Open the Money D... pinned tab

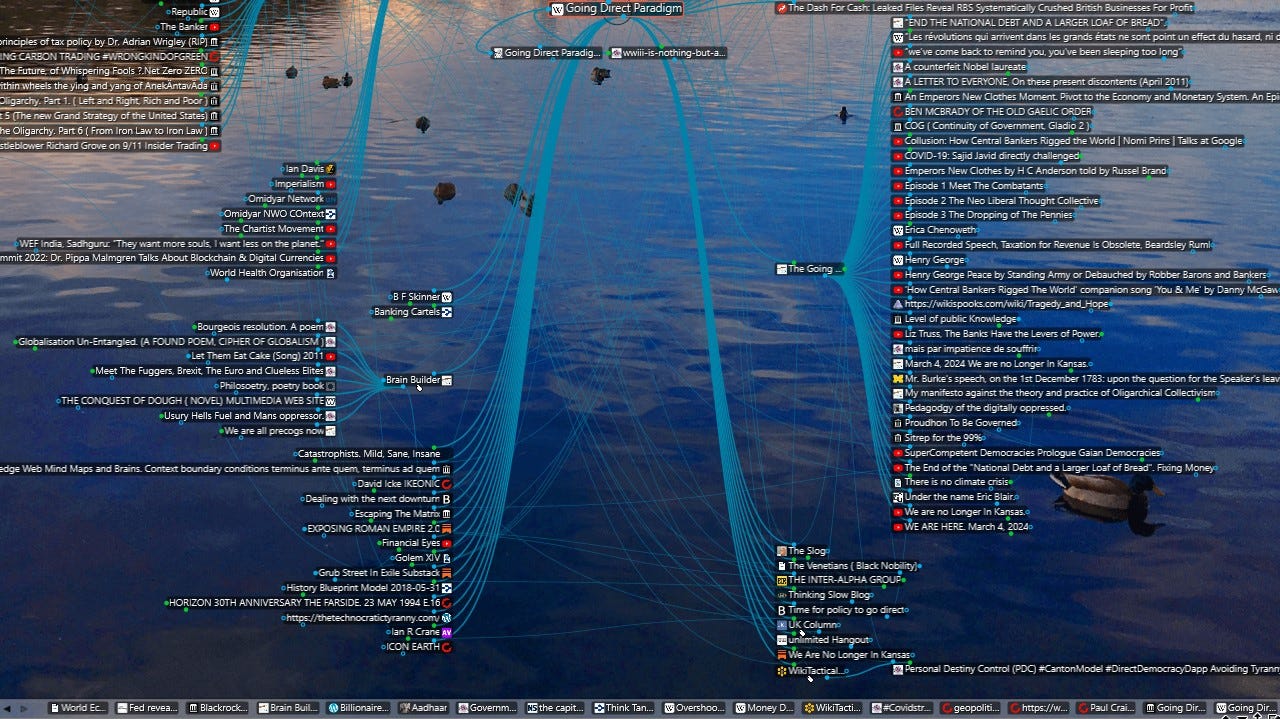[x=764, y=708]
